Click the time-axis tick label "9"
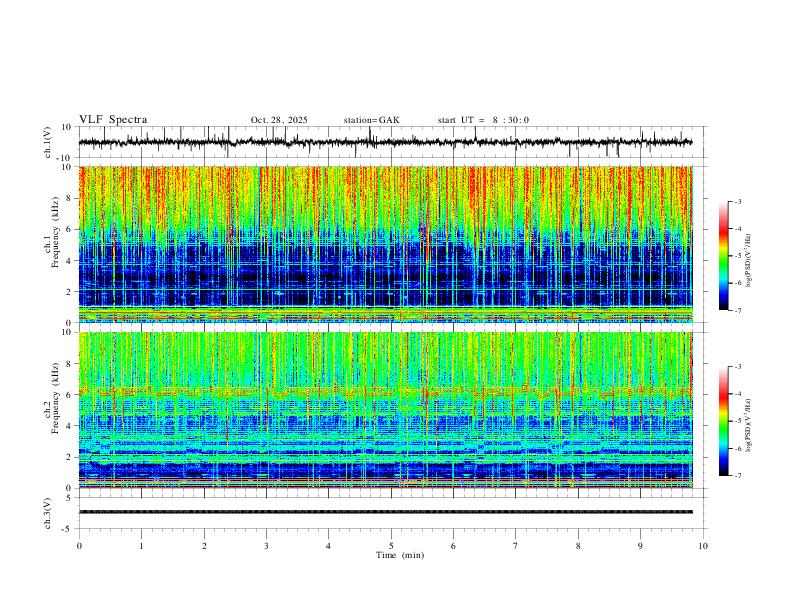 coord(640,546)
